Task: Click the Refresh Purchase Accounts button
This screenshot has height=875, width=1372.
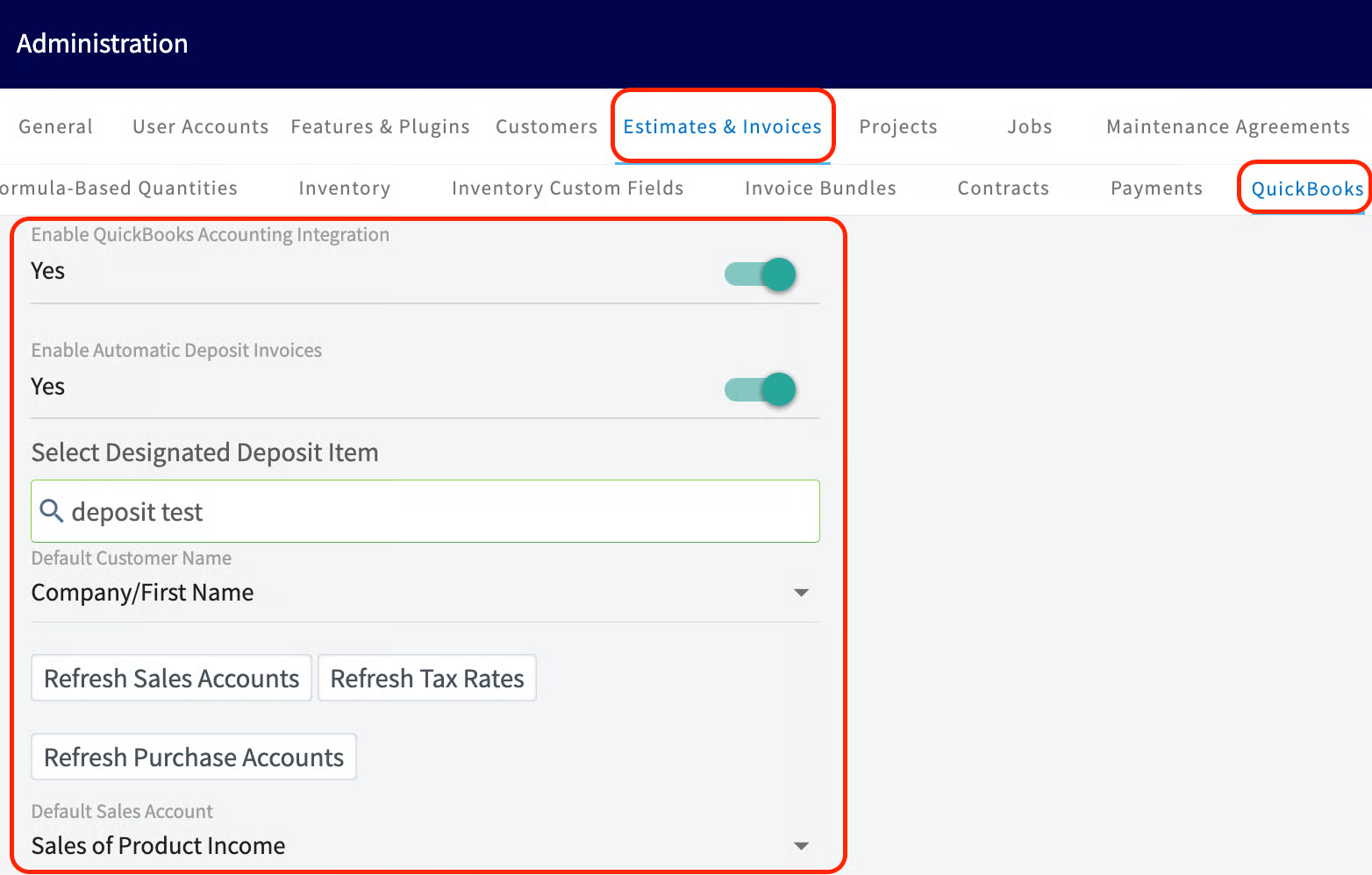Action: tap(194, 757)
